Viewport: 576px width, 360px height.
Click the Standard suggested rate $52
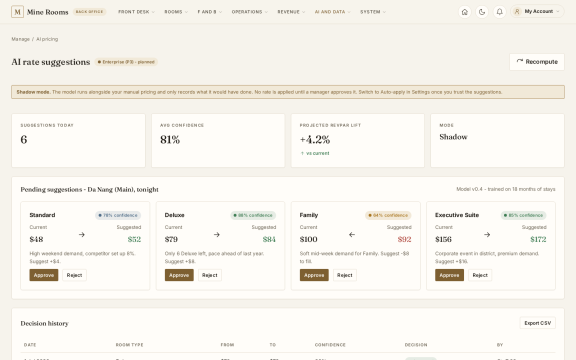point(134,240)
